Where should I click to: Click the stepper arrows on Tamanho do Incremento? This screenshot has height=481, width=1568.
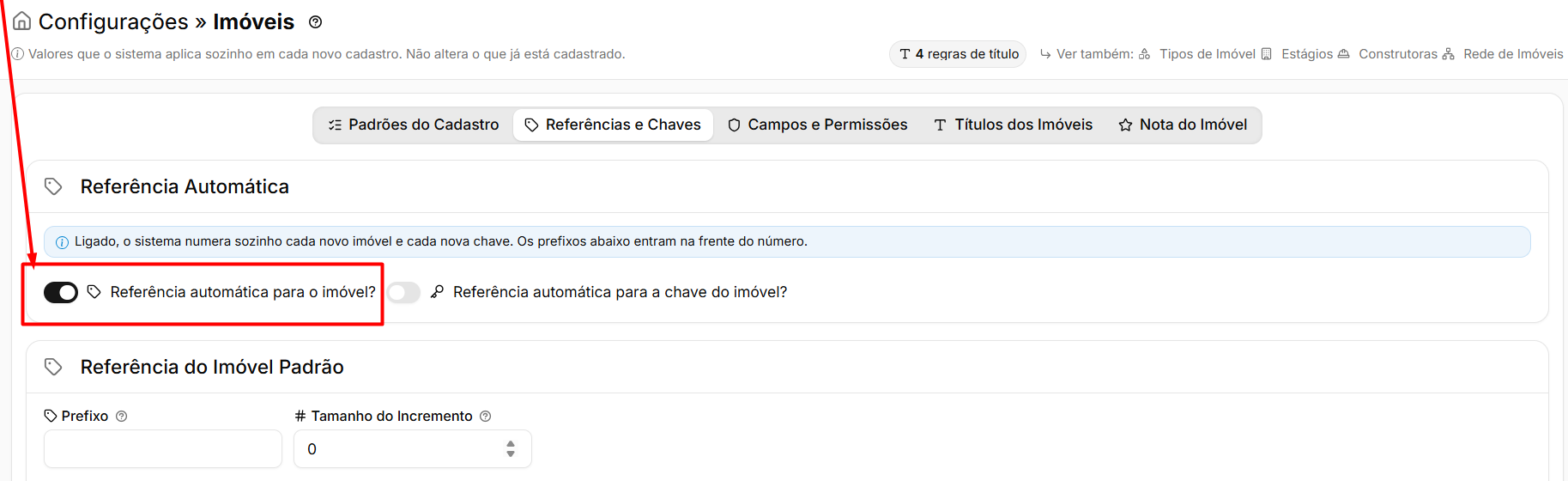(511, 448)
